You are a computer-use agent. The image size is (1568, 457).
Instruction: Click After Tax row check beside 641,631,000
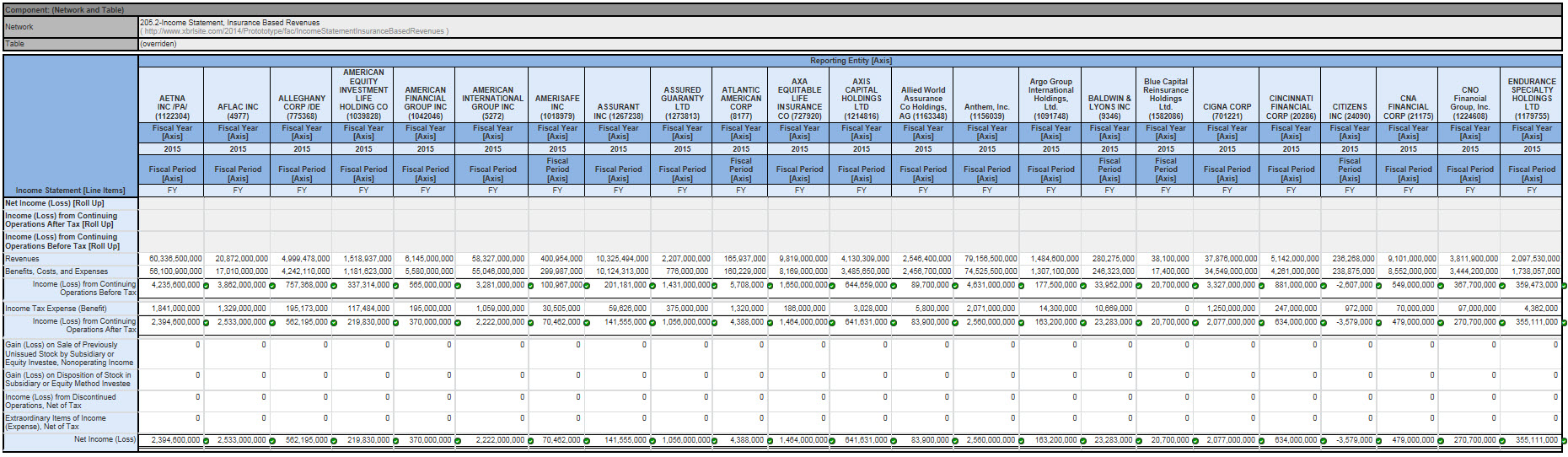[x=894, y=323]
